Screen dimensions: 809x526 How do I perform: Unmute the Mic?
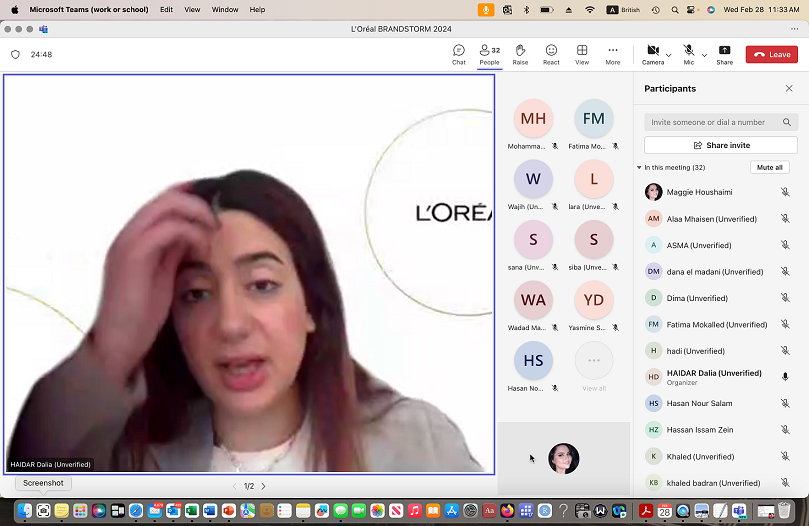coord(689,54)
